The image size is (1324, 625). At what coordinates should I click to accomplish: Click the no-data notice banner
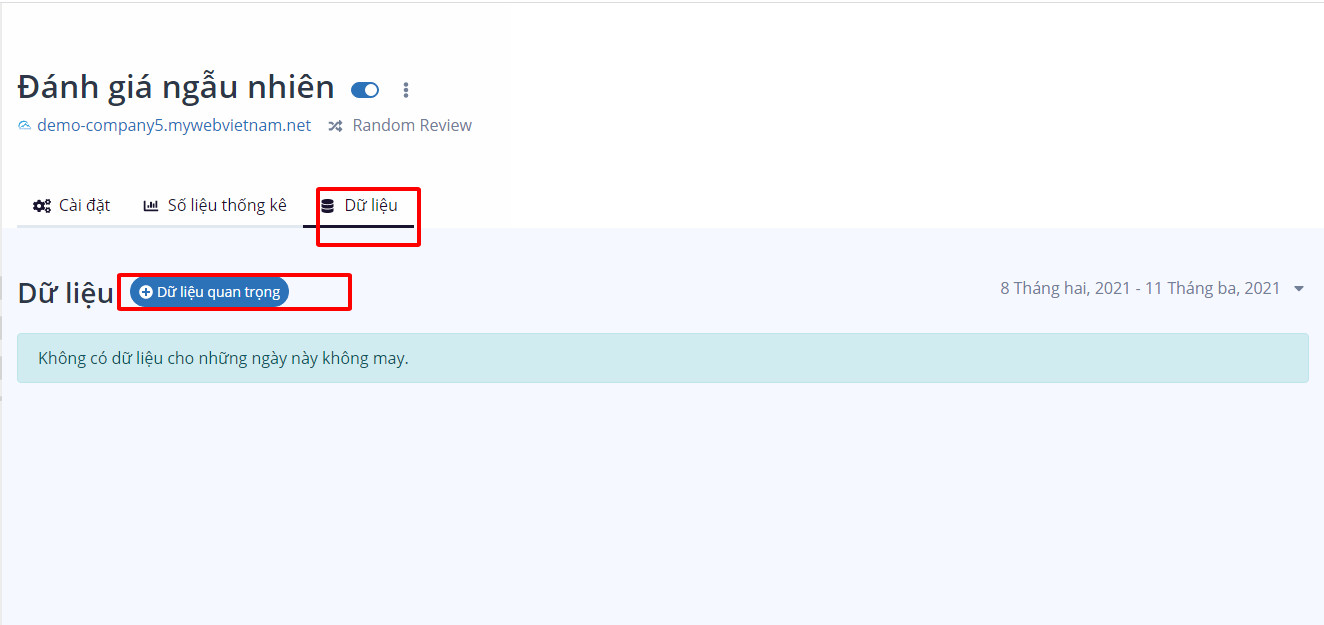[662, 358]
